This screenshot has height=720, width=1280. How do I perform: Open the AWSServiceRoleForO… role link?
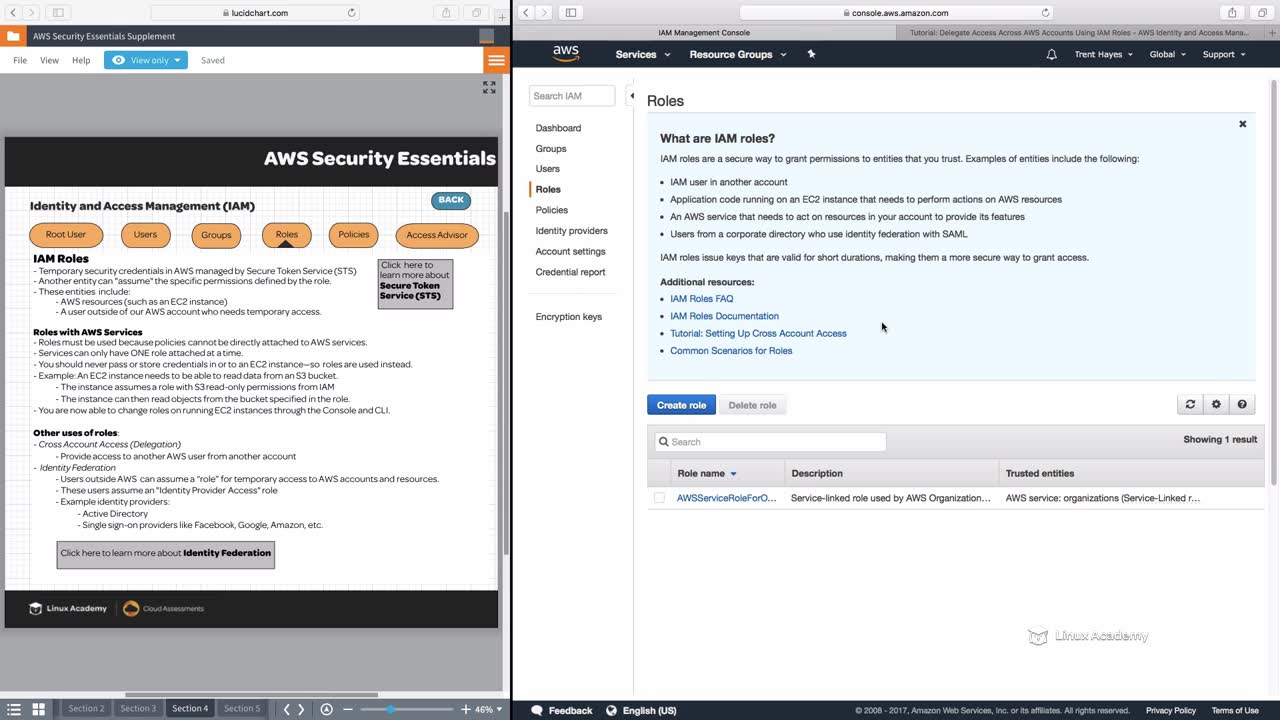(727, 498)
